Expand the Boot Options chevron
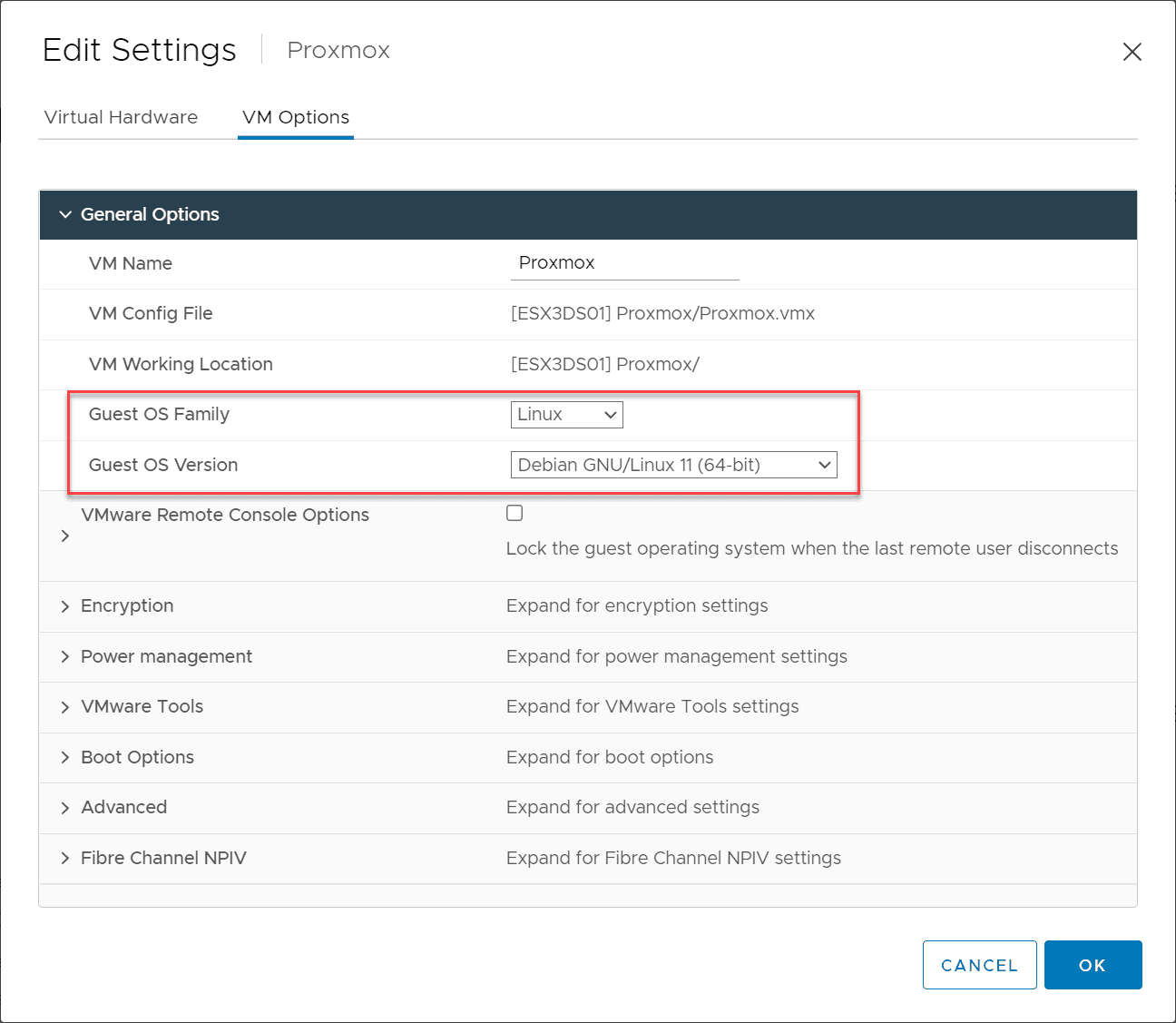This screenshot has height=1023, width=1176. pyautogui.click(x=65, y=757)
